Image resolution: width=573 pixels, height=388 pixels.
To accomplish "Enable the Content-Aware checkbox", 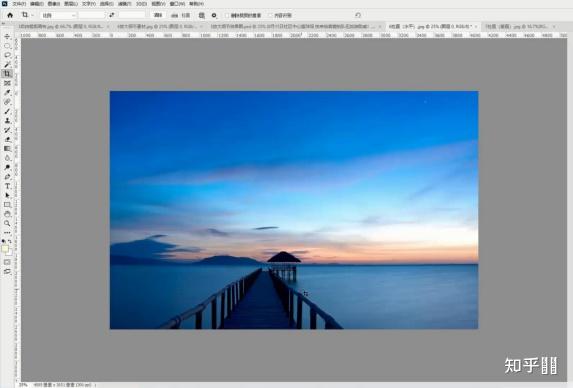I will point(270,15).
